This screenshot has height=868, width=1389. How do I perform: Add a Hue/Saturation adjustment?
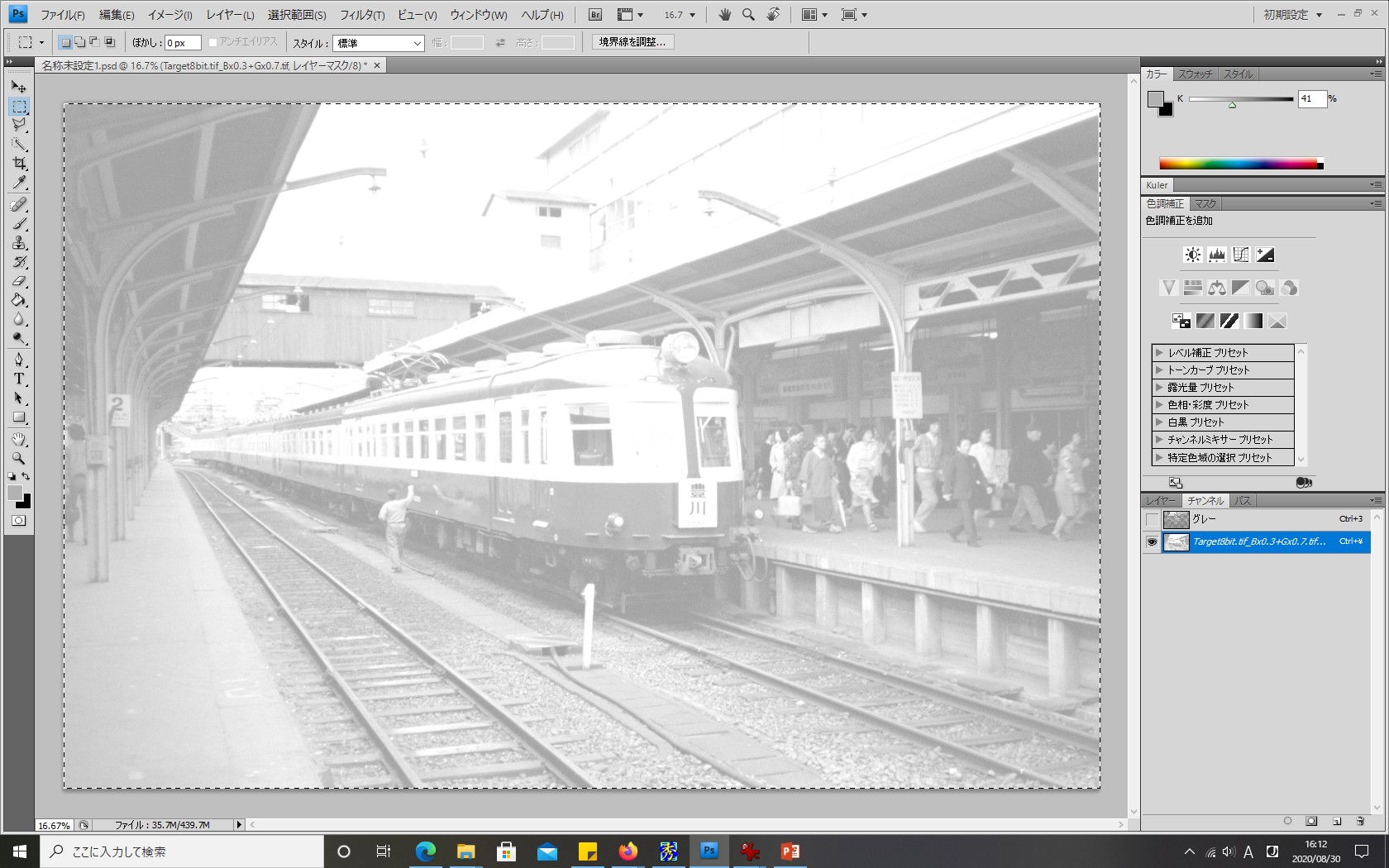click(1192, 288)
